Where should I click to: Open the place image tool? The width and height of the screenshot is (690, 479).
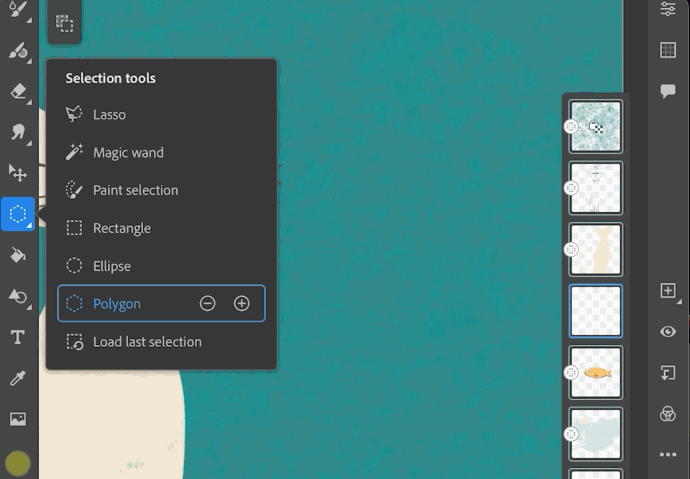(18, 419)
